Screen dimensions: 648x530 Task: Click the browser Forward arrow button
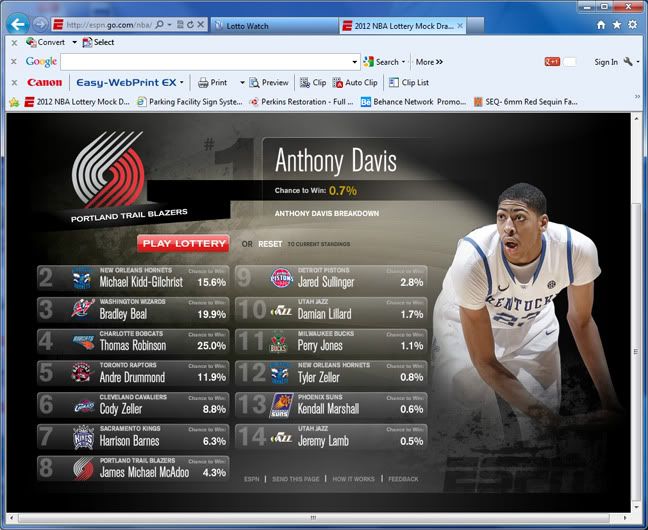(40, 24)
